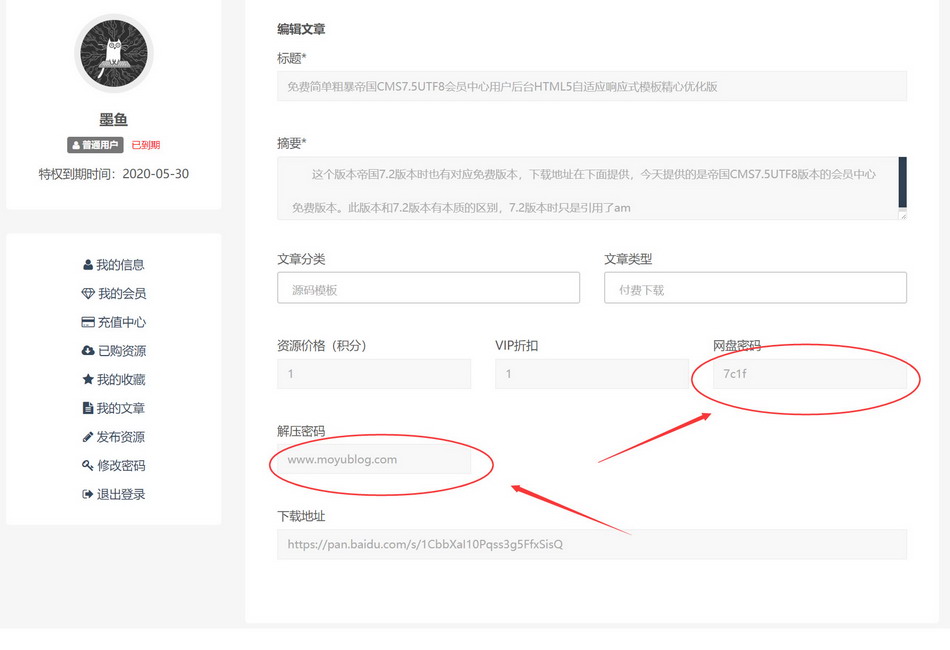Image resolution: width=950 pixels, height=650 pixels.
Task: Open 我的文章 article list
Action: point(121,408)
